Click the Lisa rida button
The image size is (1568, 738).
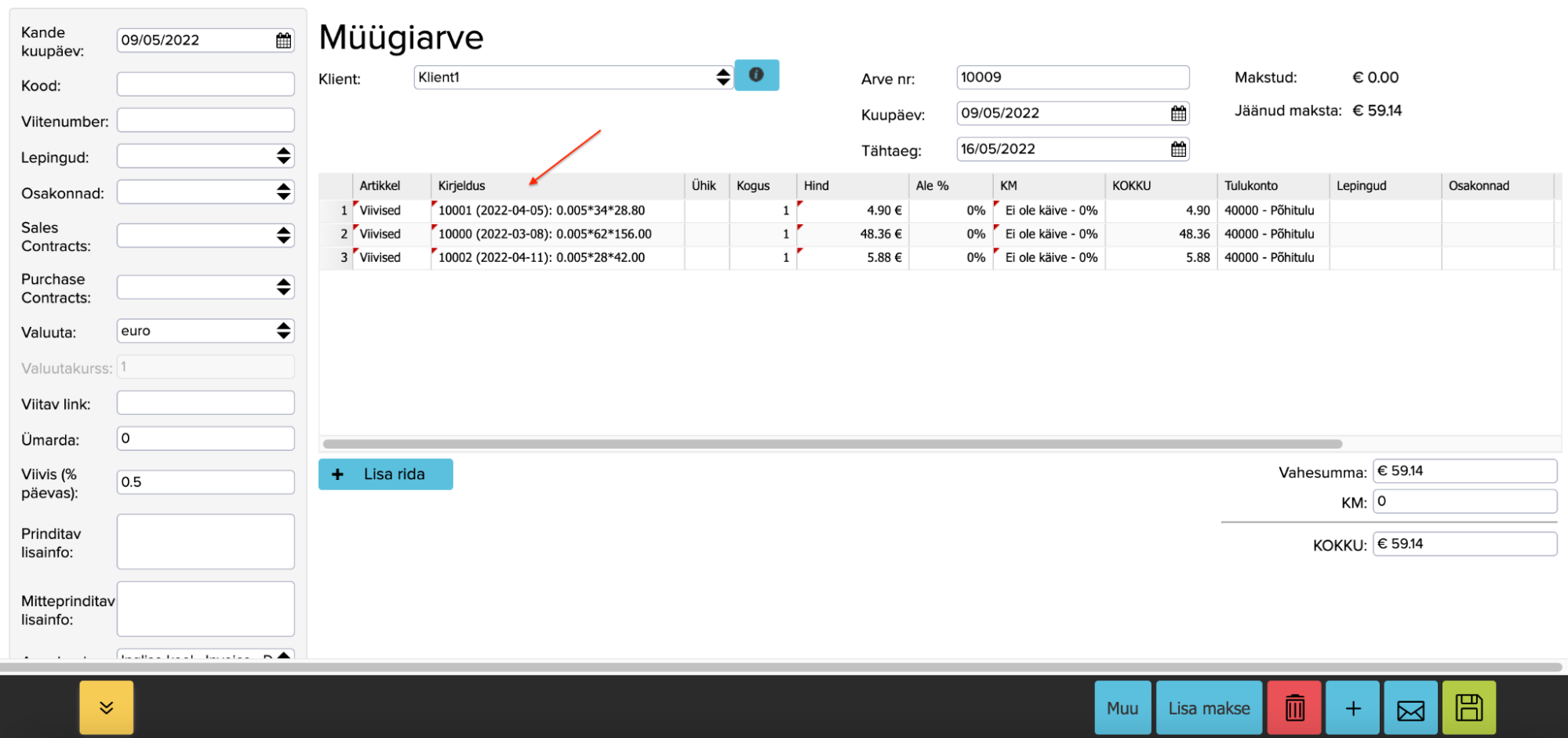point(385,474)
